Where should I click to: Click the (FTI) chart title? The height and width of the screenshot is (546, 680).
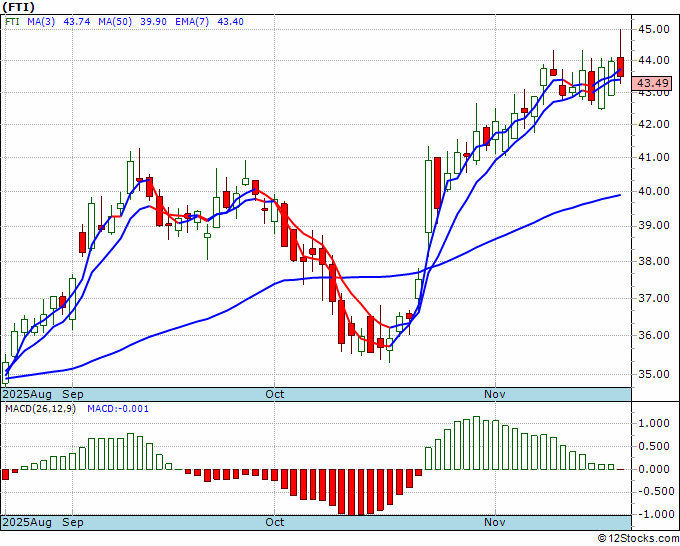point(19,7)
